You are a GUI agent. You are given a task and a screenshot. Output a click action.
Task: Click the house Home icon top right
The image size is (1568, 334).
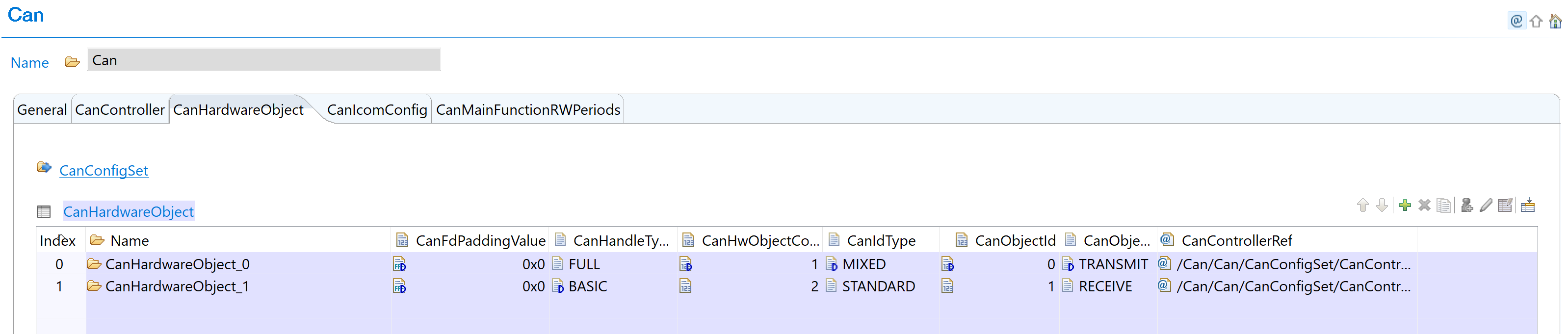(x=1555, y=22)
